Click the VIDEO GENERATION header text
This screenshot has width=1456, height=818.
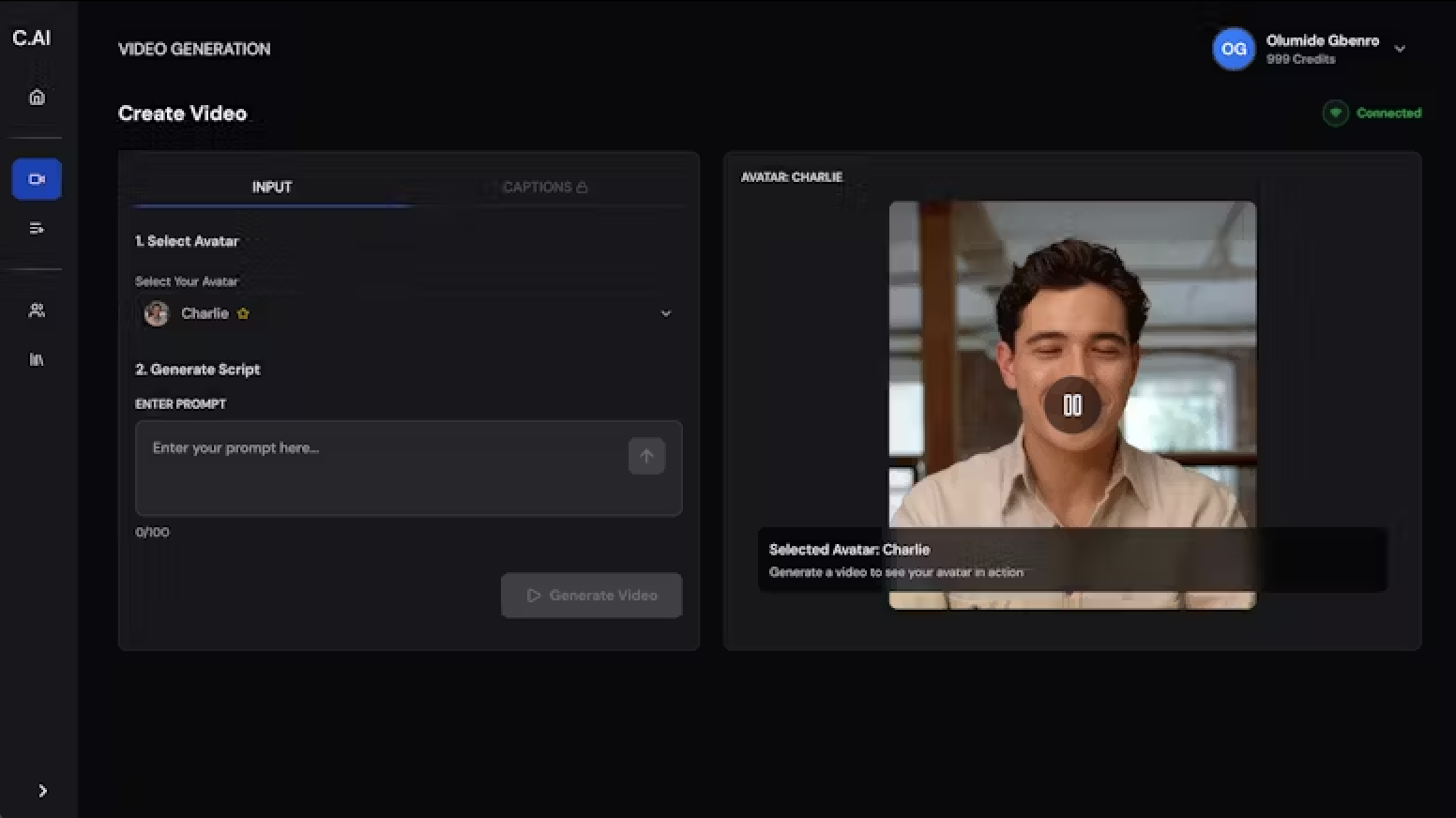click(x=194, y=49)
